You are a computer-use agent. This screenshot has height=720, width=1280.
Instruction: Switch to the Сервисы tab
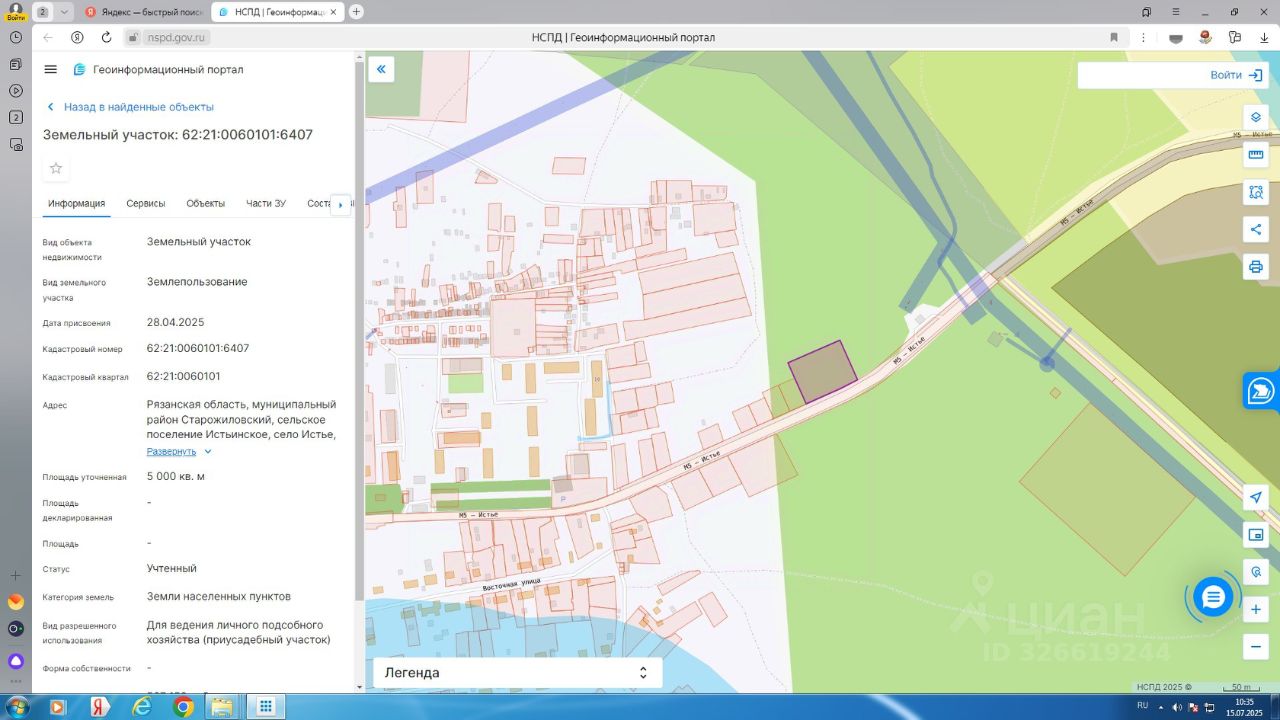pos(146,203)
